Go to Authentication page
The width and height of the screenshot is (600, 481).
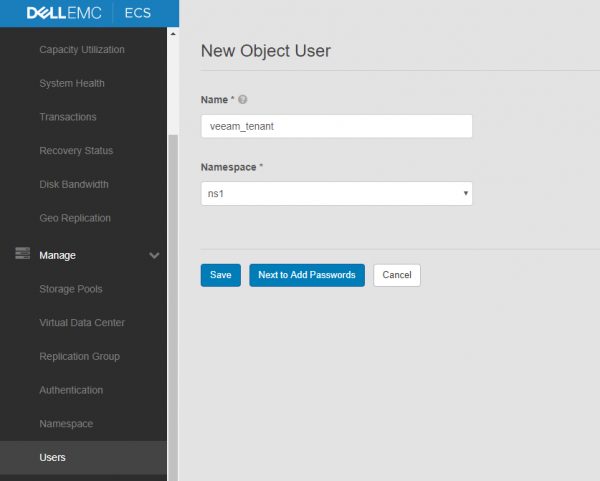70,390
